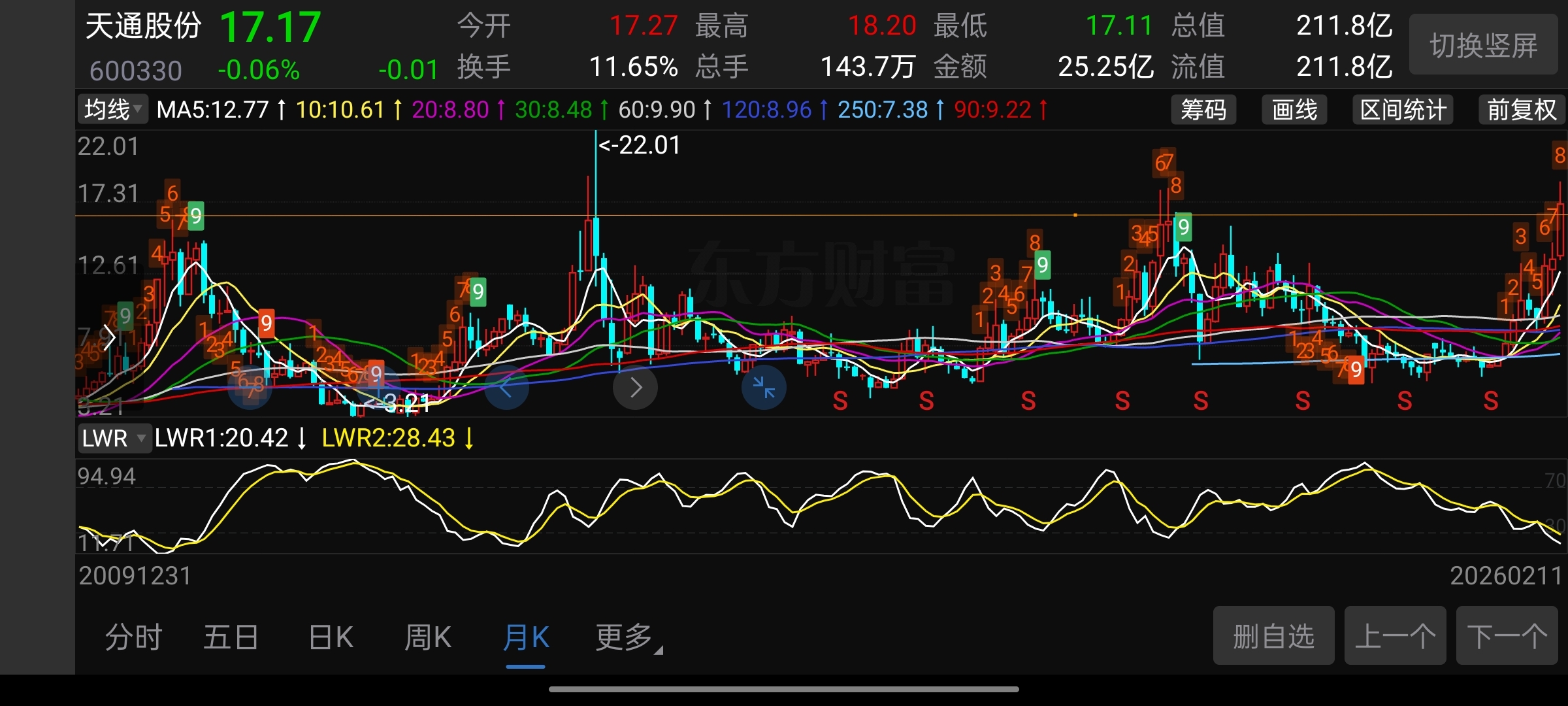Viewport: 1568px width, 706px height.
Task: Click the collapse arrows chart control
Action: pos(764,388)
